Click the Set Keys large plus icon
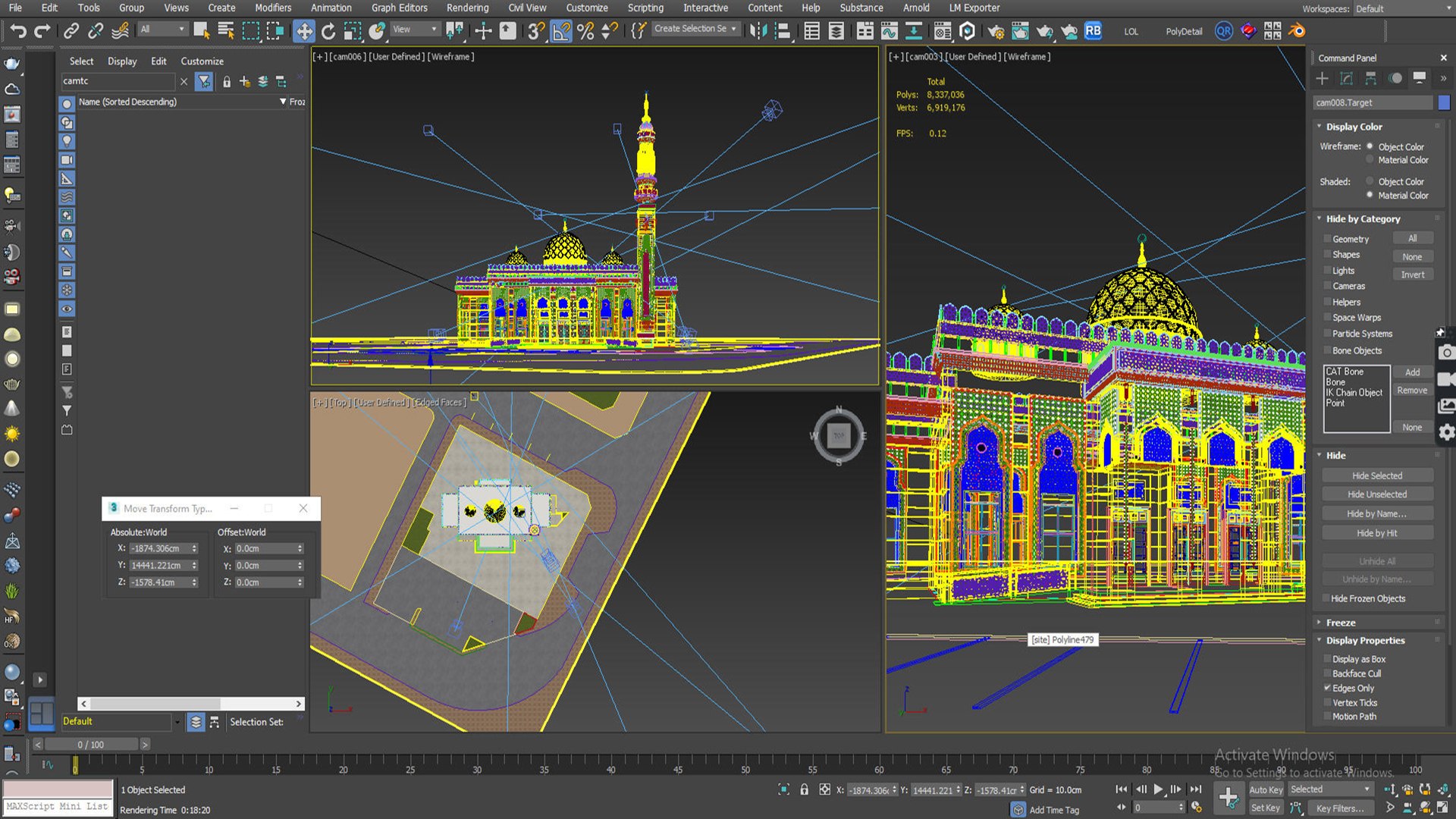 pos(1228,798)
